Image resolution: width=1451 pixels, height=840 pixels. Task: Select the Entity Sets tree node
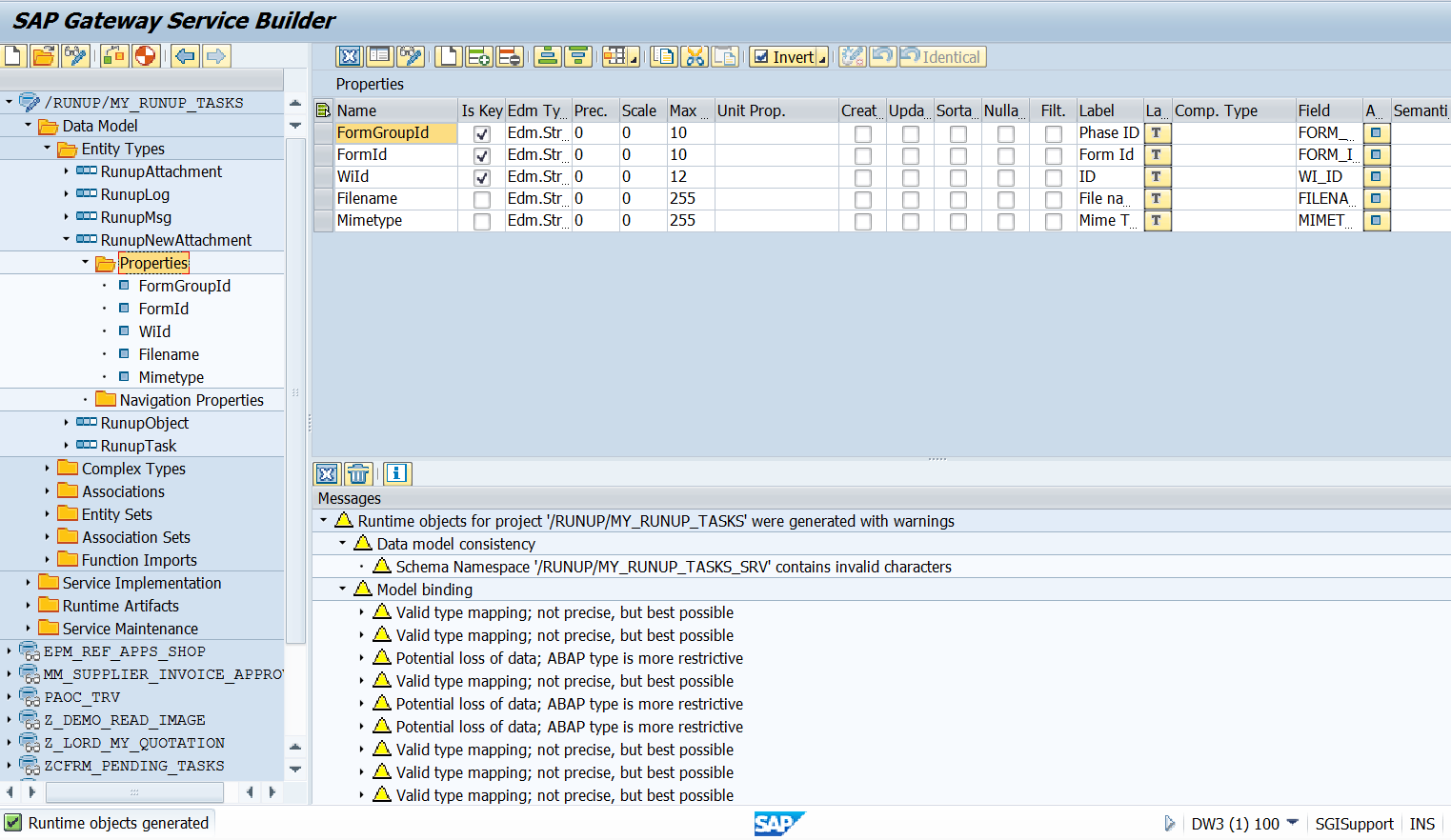(116, 514)
